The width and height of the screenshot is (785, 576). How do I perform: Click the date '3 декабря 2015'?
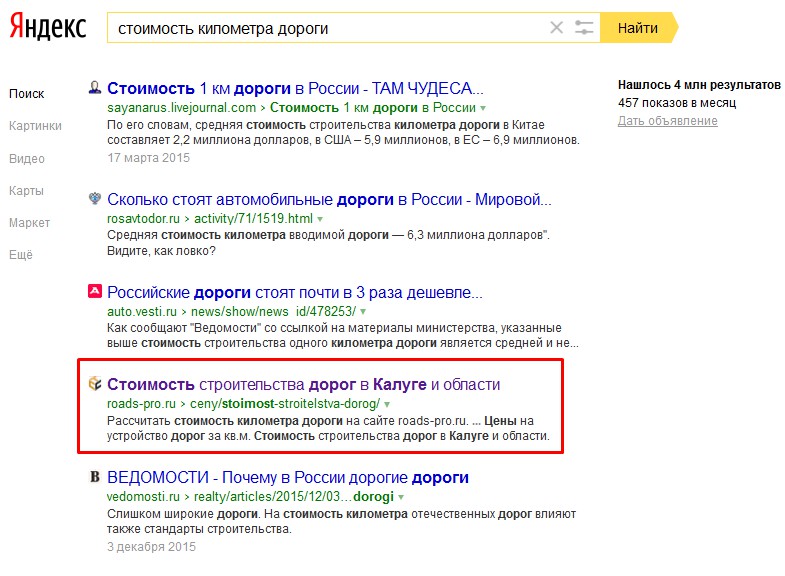click(151, 546)
